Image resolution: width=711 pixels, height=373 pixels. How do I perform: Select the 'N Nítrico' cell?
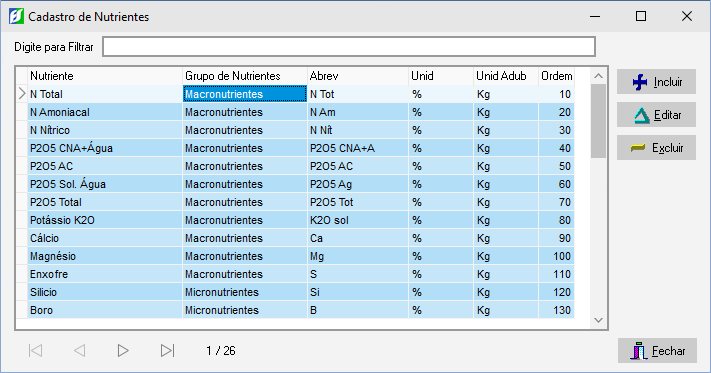(x=105, y=131)
